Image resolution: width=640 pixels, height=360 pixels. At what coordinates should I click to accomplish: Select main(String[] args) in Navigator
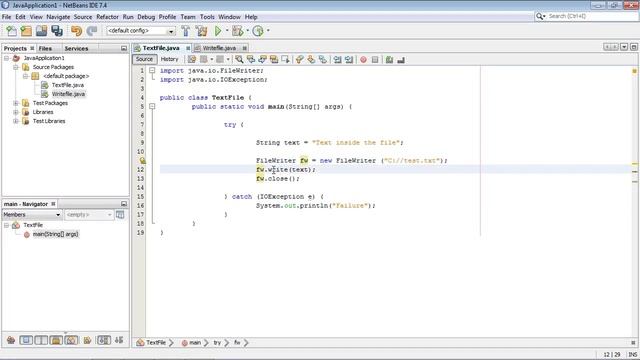55,234
